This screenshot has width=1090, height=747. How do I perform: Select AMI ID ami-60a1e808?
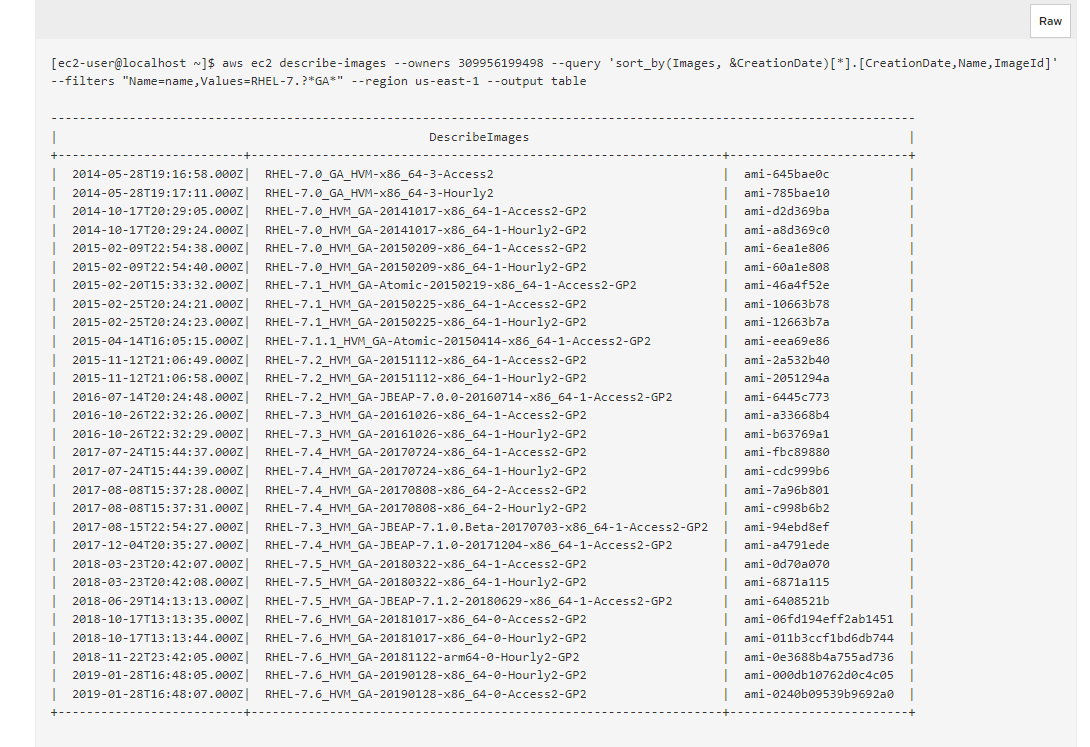(786, 267)
